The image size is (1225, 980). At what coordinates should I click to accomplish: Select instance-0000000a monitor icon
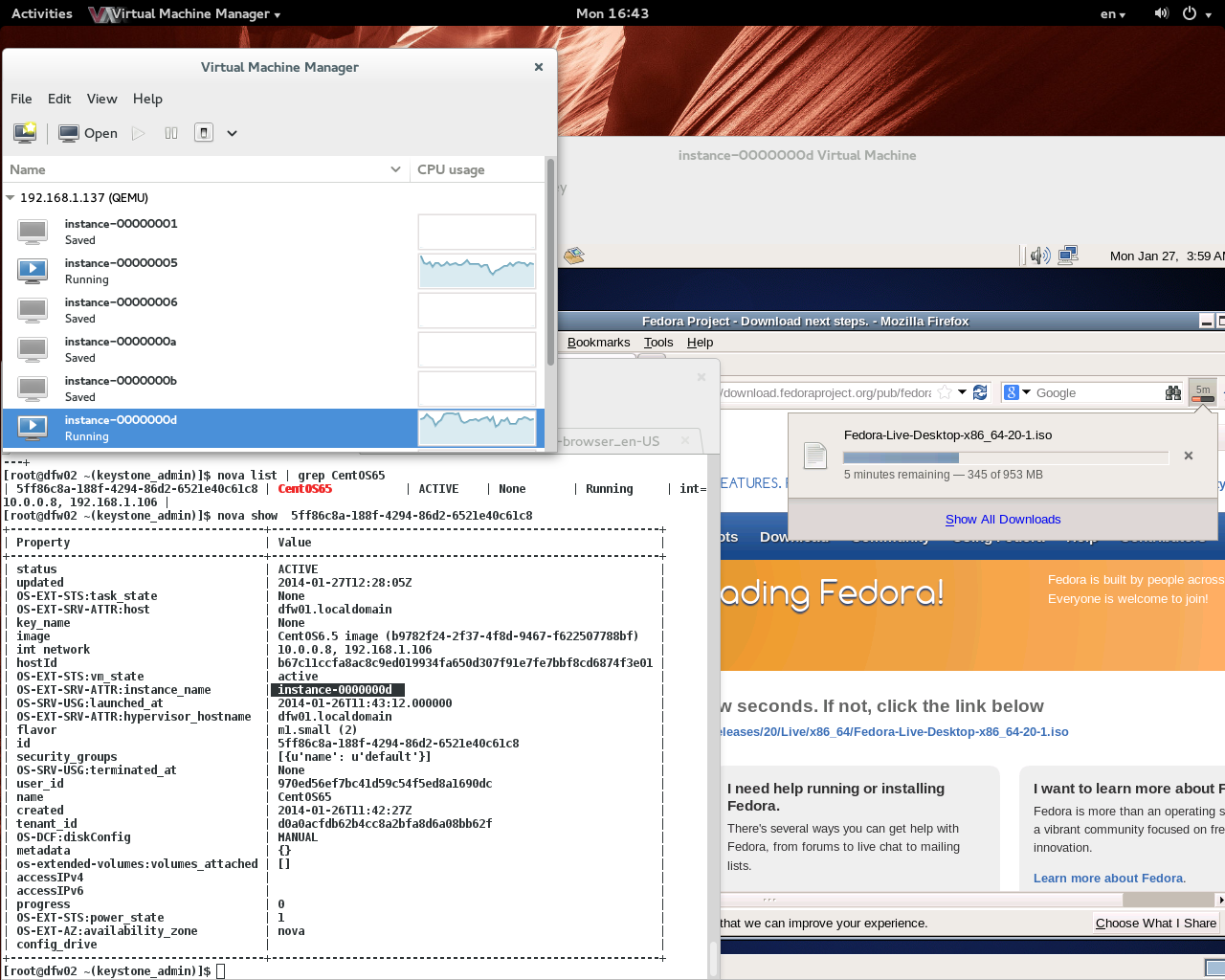tap(33, 348)
